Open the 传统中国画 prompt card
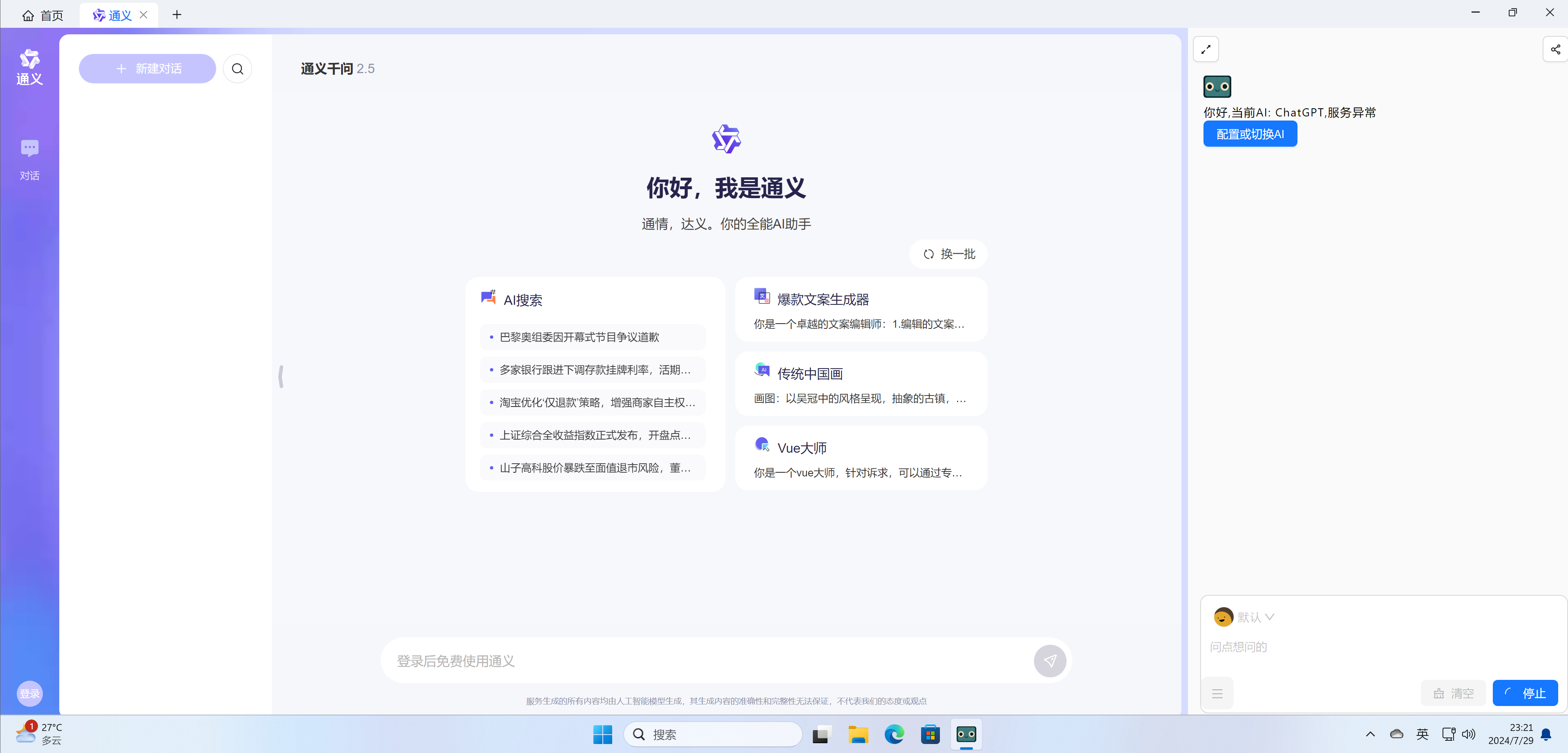Viewport: 1568px width, 753px height. pos(861,384)
